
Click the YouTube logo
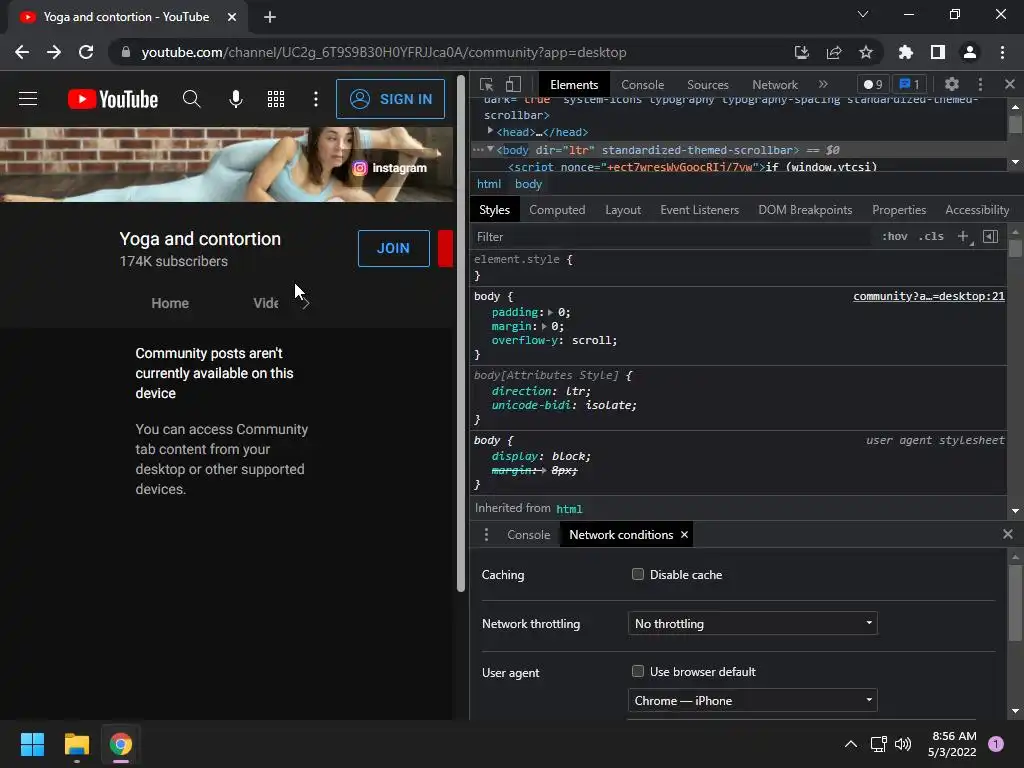pyautogui.click(x=113, y=99)
